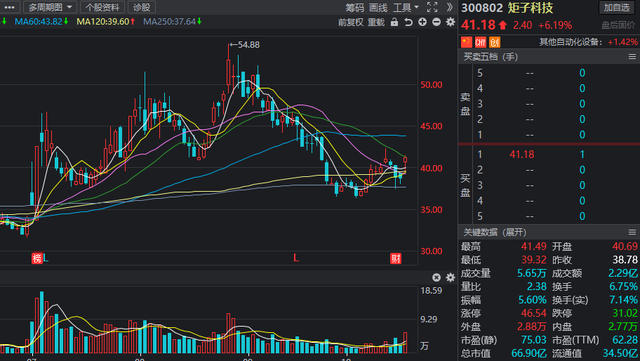Toggle 盘后固价 option

[x=618, y=25]
